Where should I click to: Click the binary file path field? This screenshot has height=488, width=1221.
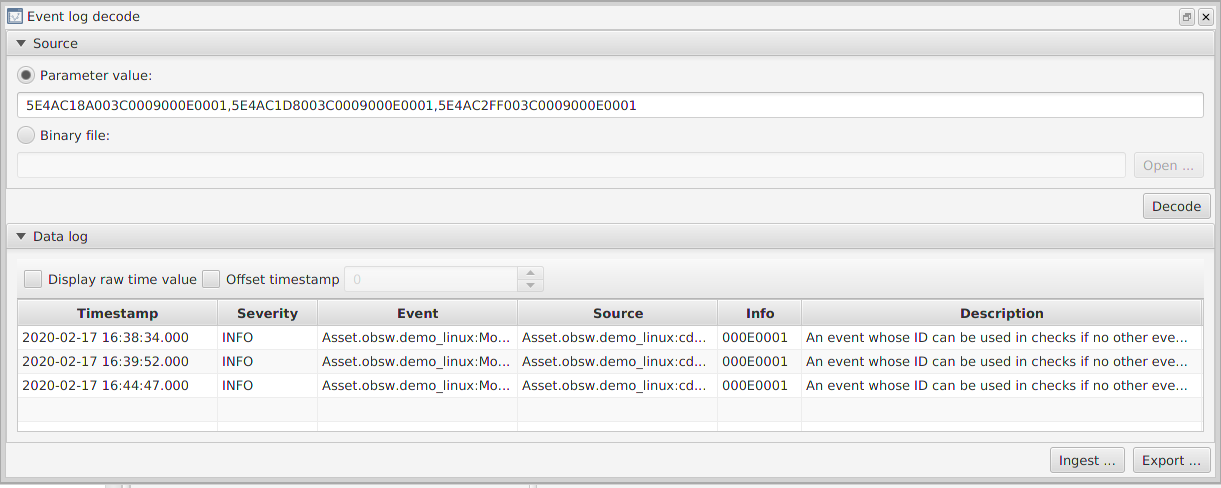tap(571, 165)
